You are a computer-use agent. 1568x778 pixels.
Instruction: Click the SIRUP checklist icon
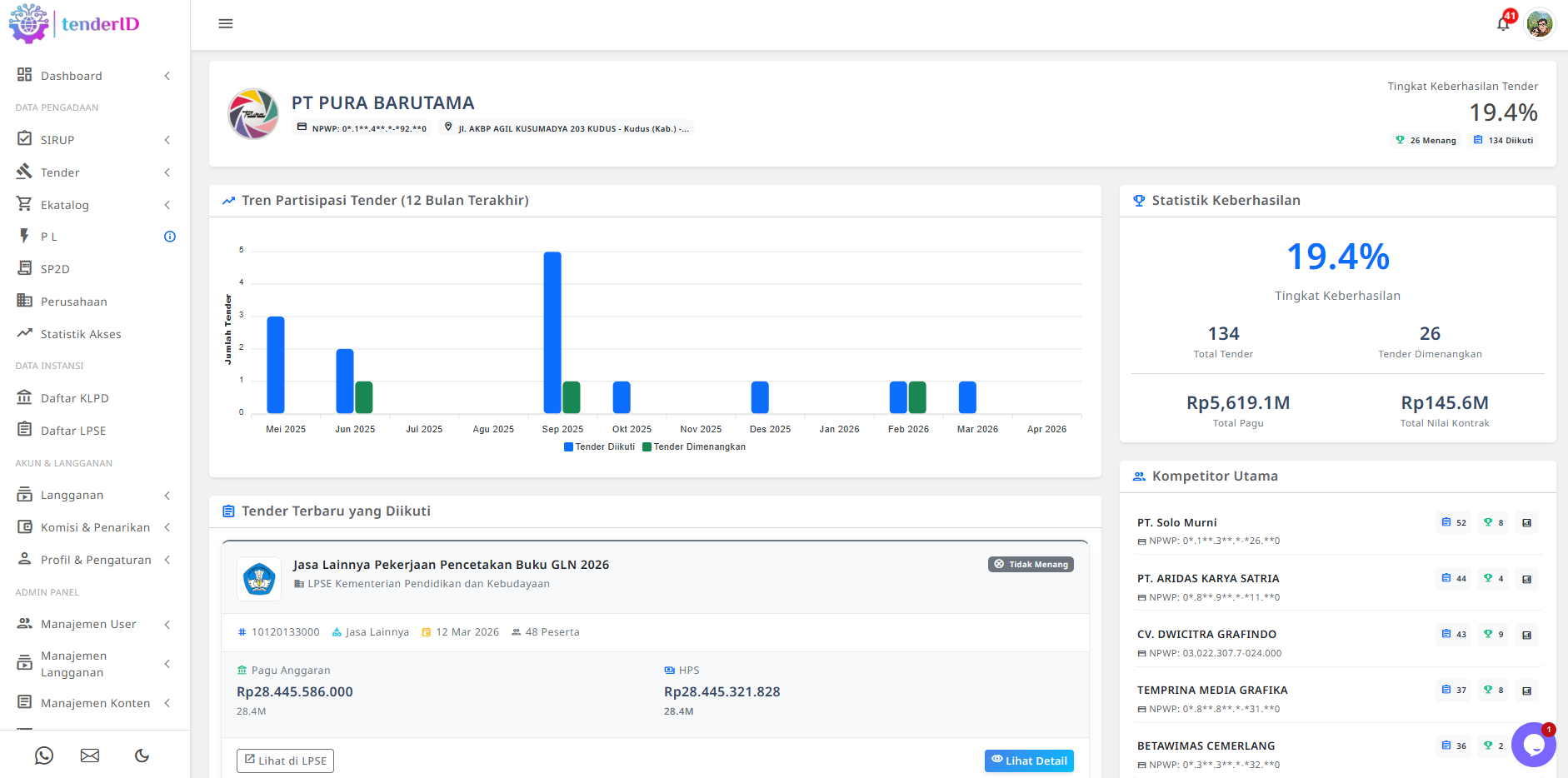pyautogui.click(x=25, y=139)
